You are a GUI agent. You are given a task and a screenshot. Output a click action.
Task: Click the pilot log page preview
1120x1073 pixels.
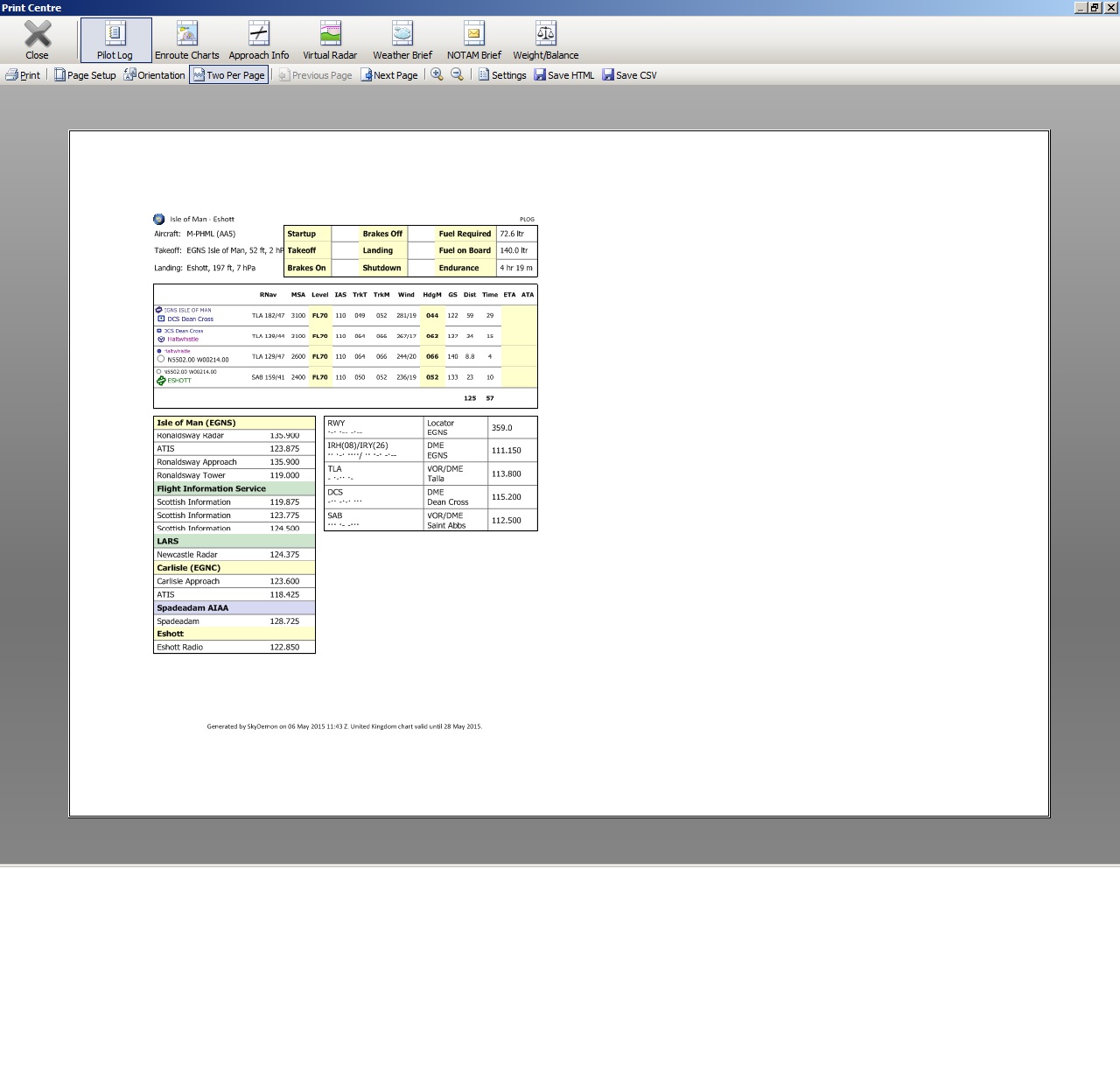559,473
